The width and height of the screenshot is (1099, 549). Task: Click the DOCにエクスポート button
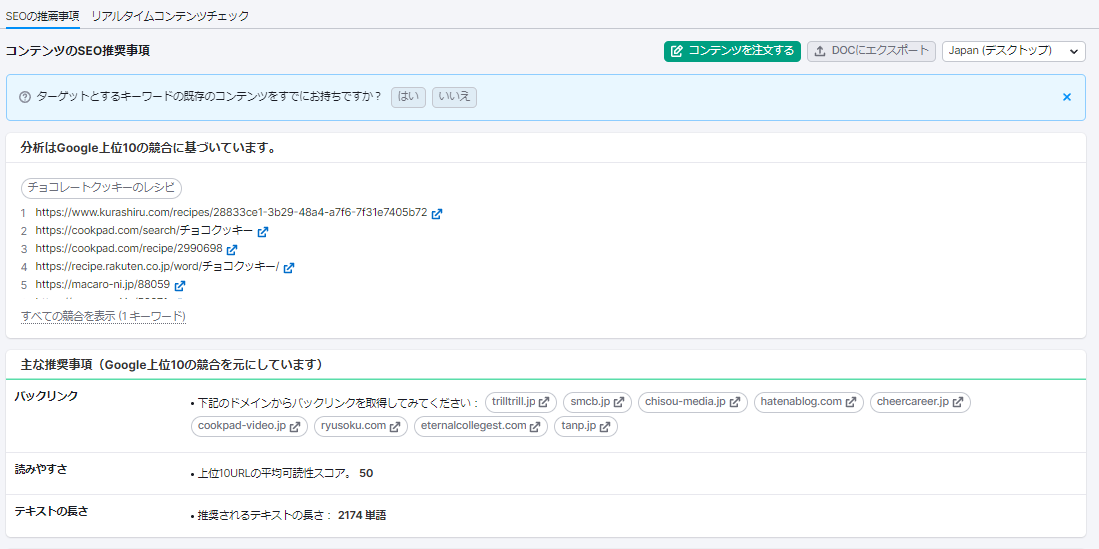pos(871,51)
